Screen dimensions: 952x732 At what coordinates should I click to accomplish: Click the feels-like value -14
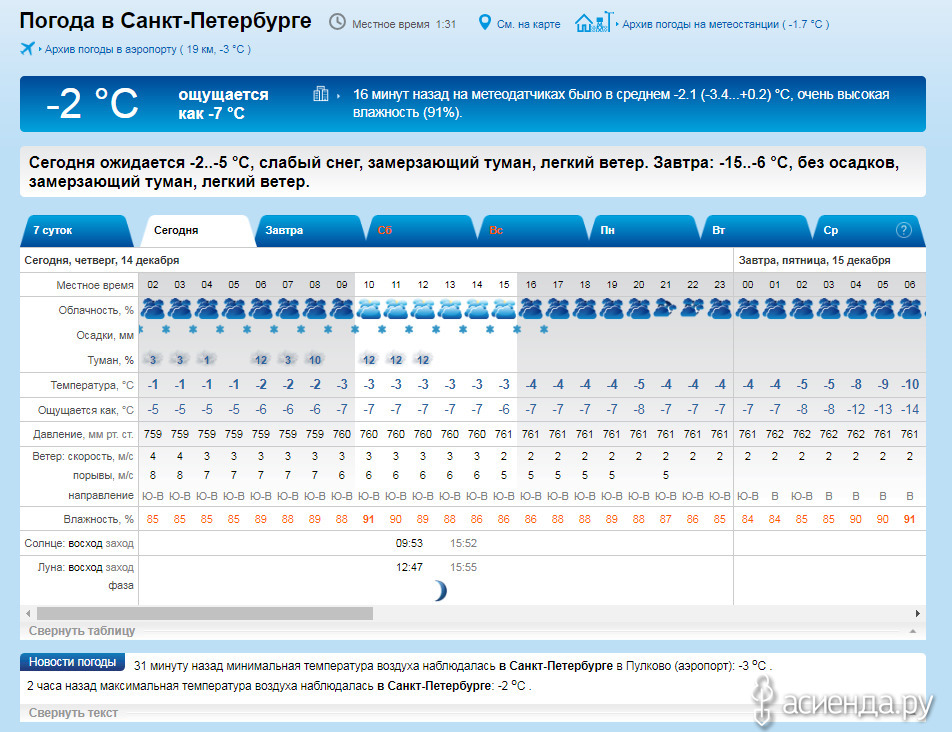(910, 410)
